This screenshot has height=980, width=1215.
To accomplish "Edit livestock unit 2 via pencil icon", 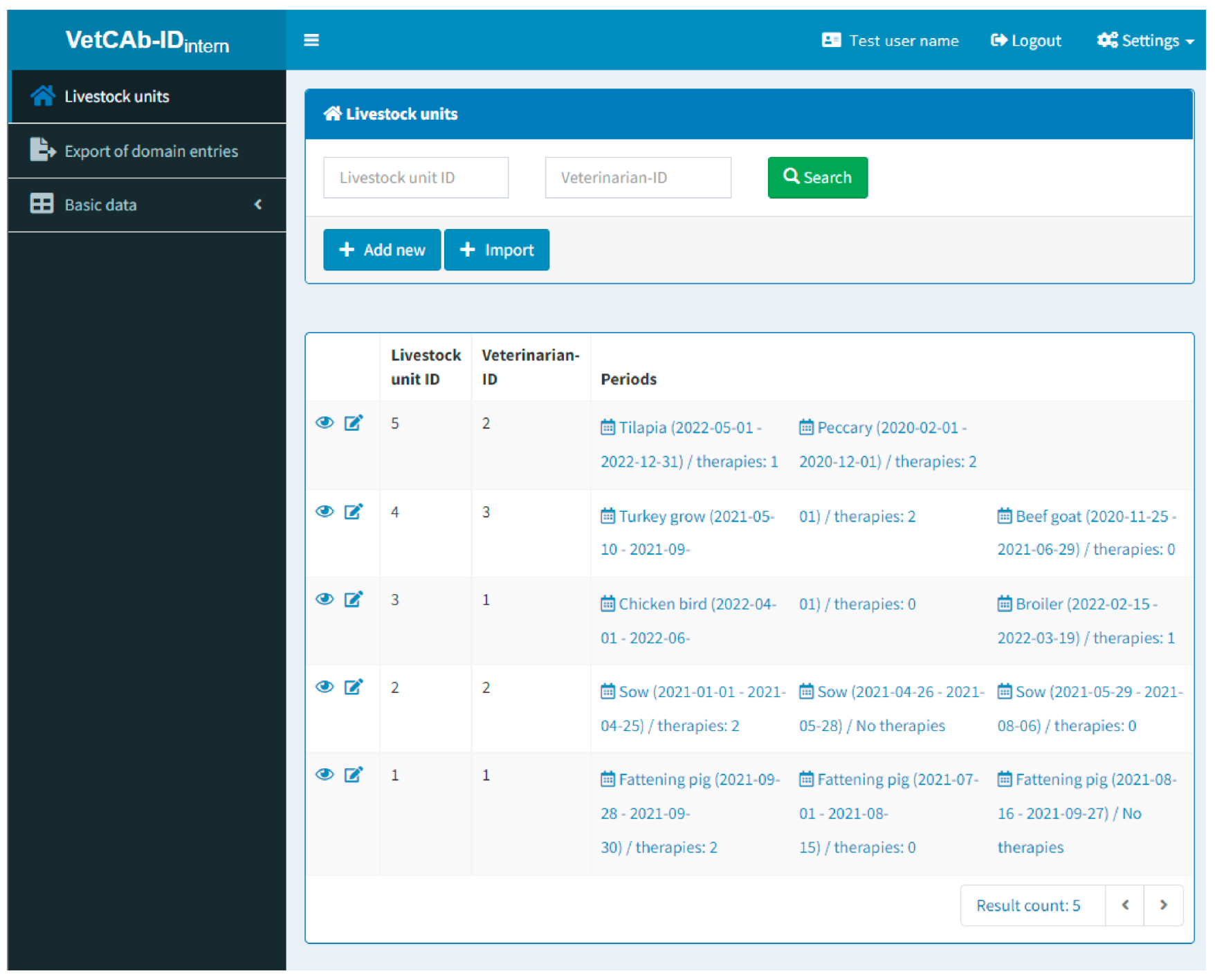I will point(354,687).
